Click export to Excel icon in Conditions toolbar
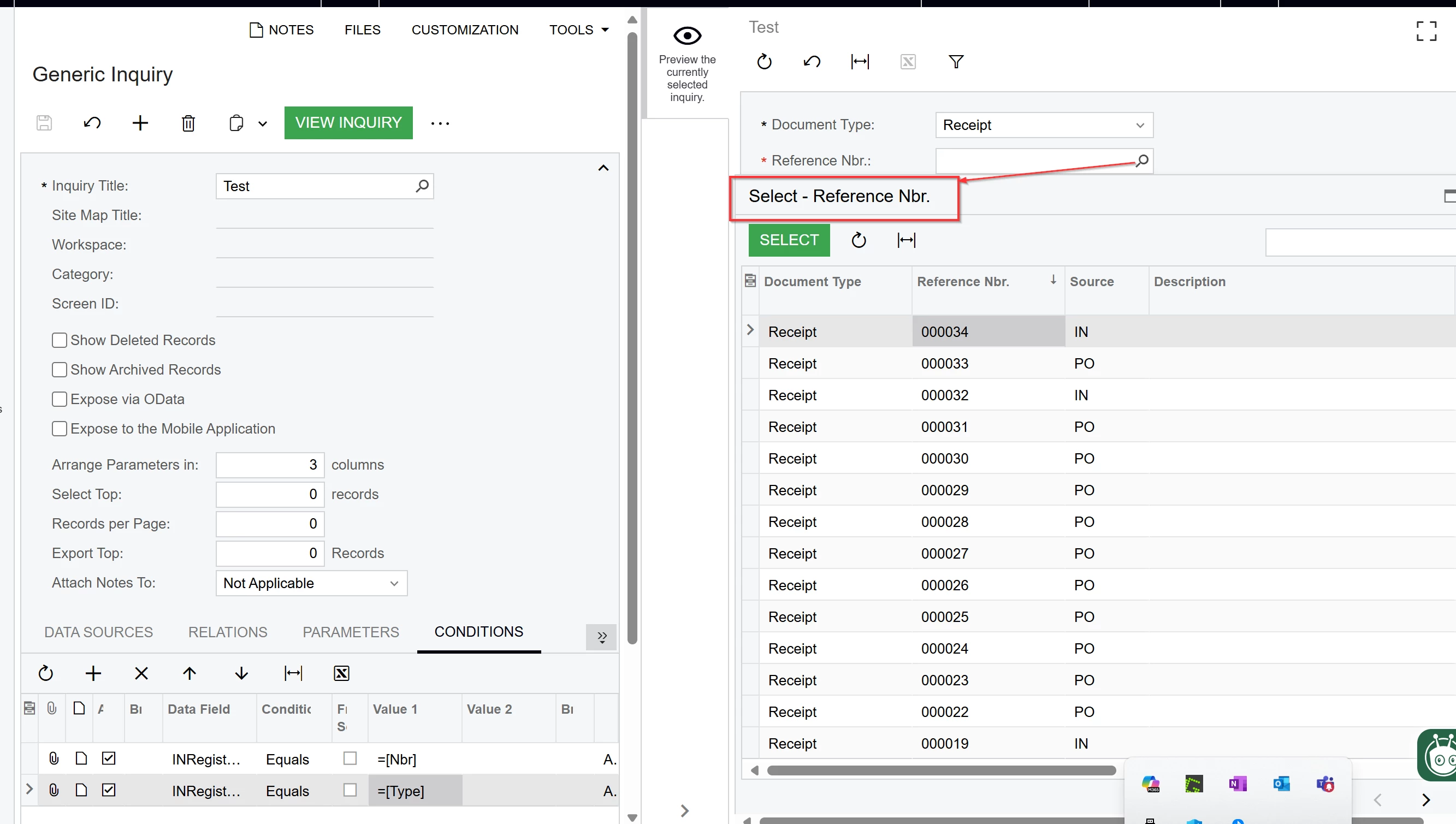1456x824 pixels. (341, 673)
